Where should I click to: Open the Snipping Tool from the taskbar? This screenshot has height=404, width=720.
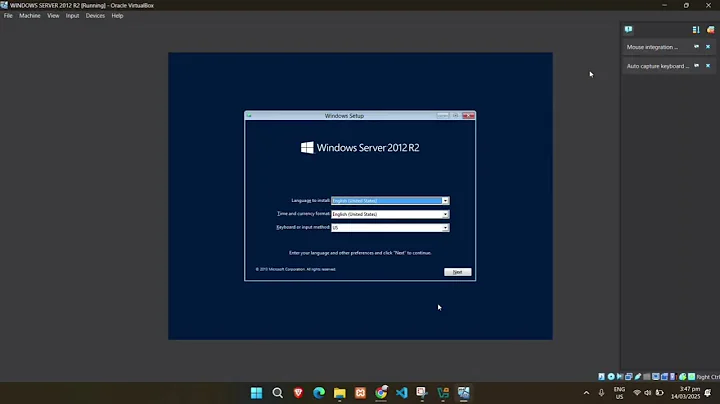(422, 393)
